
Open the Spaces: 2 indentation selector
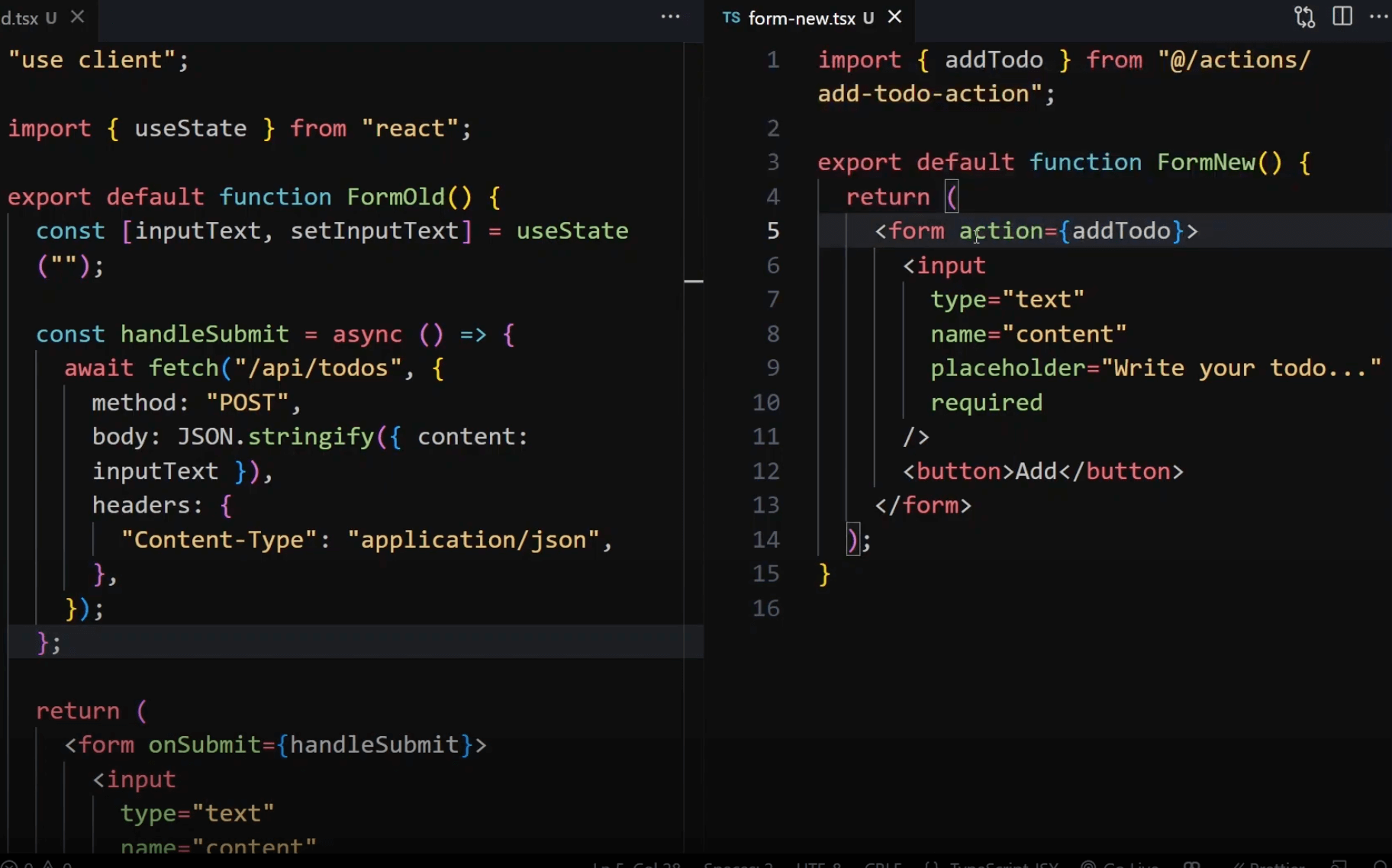coord(736,864)
